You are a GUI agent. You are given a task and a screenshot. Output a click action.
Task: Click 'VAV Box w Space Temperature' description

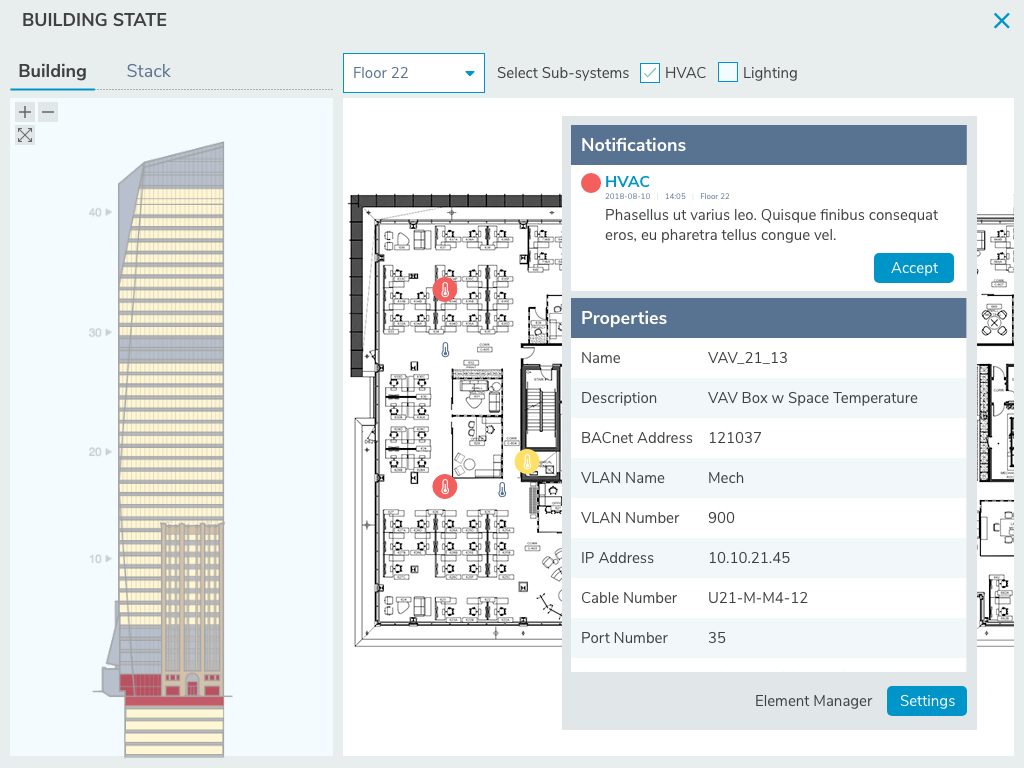pos(812,398)
